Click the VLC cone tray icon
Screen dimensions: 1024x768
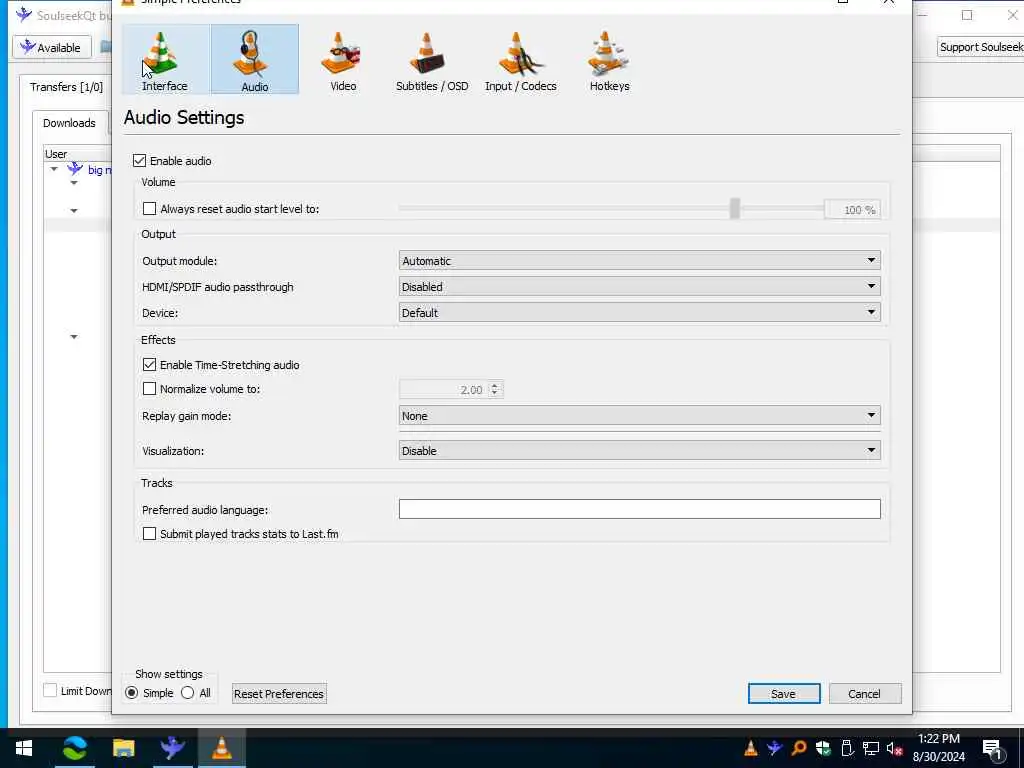(x=750, y=748)
